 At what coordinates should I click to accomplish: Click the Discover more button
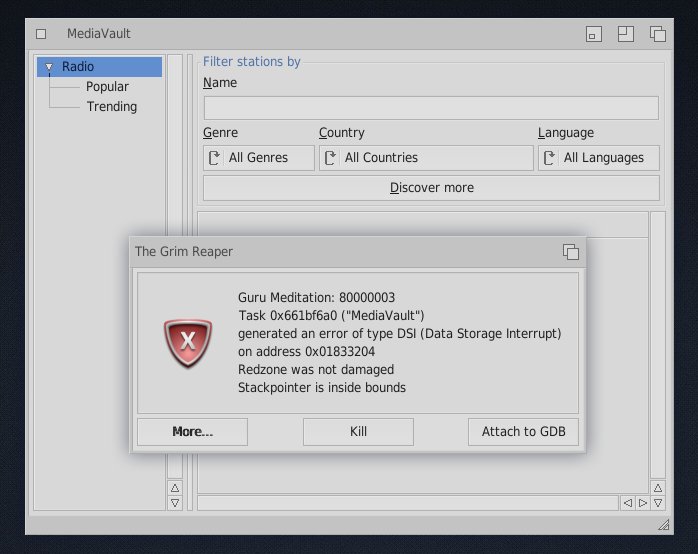(x=431, y=188)
